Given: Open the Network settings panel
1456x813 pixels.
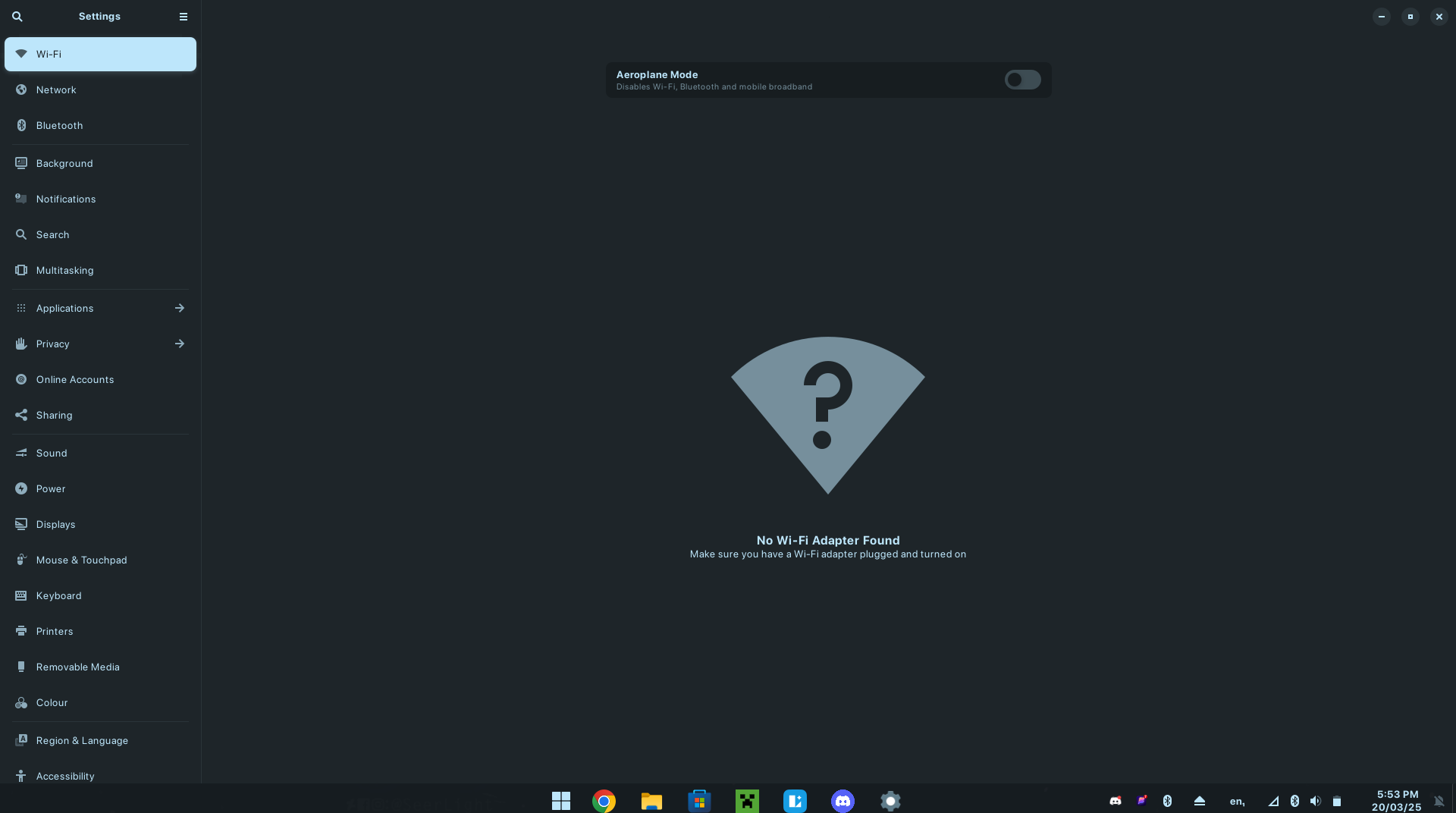Looking at the screenshot, I should (x=100, y=89).
